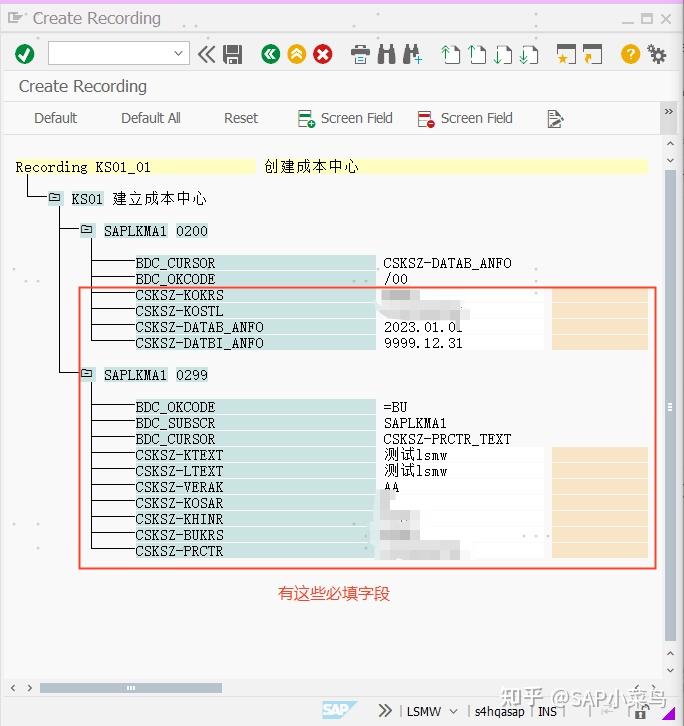Image resolution: width=684 pixels, height=726 pixels.
Task: Click the CSKSZ-PRCTR_TEXT cursor value
Action: coord(447,439)
